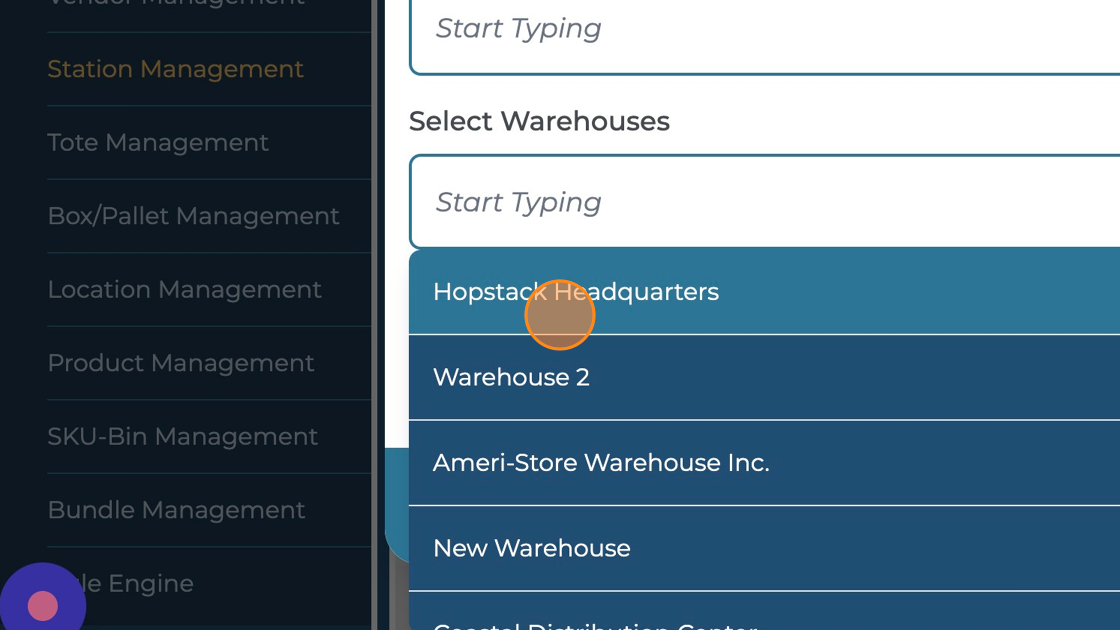The height and width of the screenshot is (630, 1120).
Task: Switch to Bundle Management
Action: (176, 510)
